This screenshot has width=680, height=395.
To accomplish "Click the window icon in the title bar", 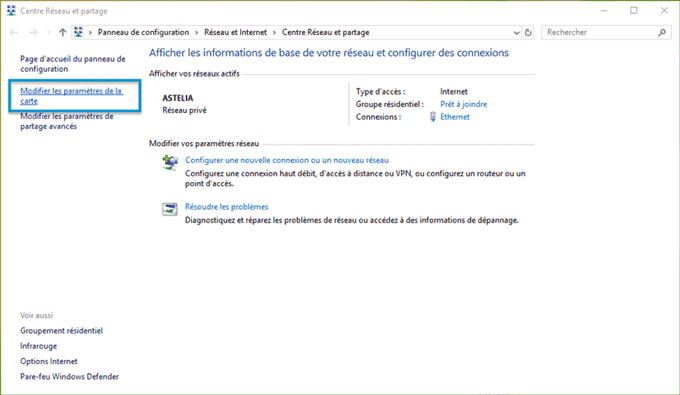I will point(11,11).
